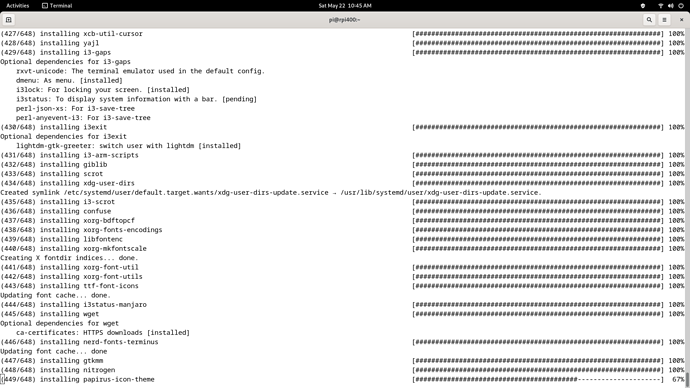Open the Activities overview
The width and height of the screenshot is (690, 388).
pyautogui.click(x=18, y=6)
